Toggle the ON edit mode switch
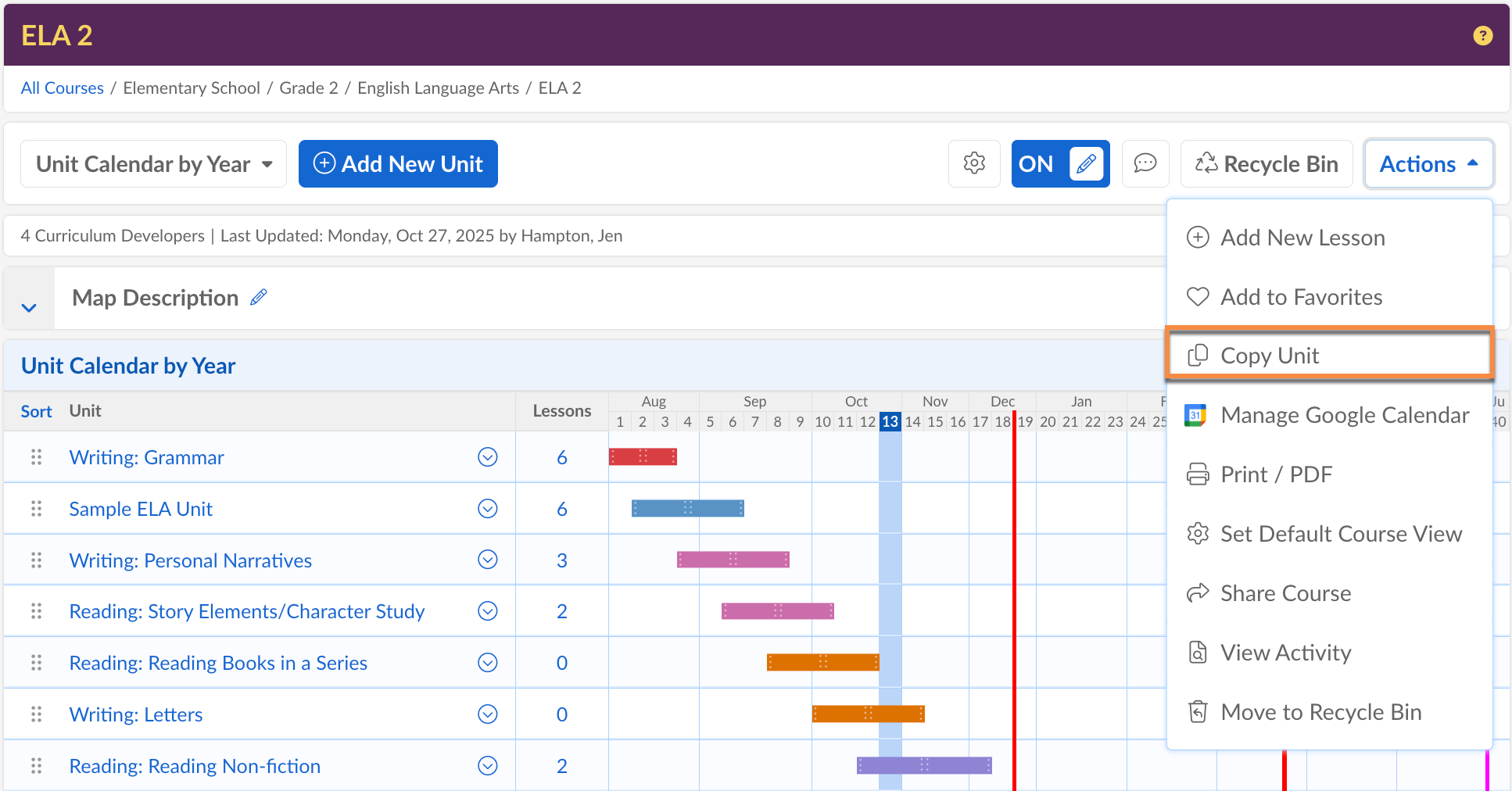This screenshot has height=791, width=1512. (1059, 163)
